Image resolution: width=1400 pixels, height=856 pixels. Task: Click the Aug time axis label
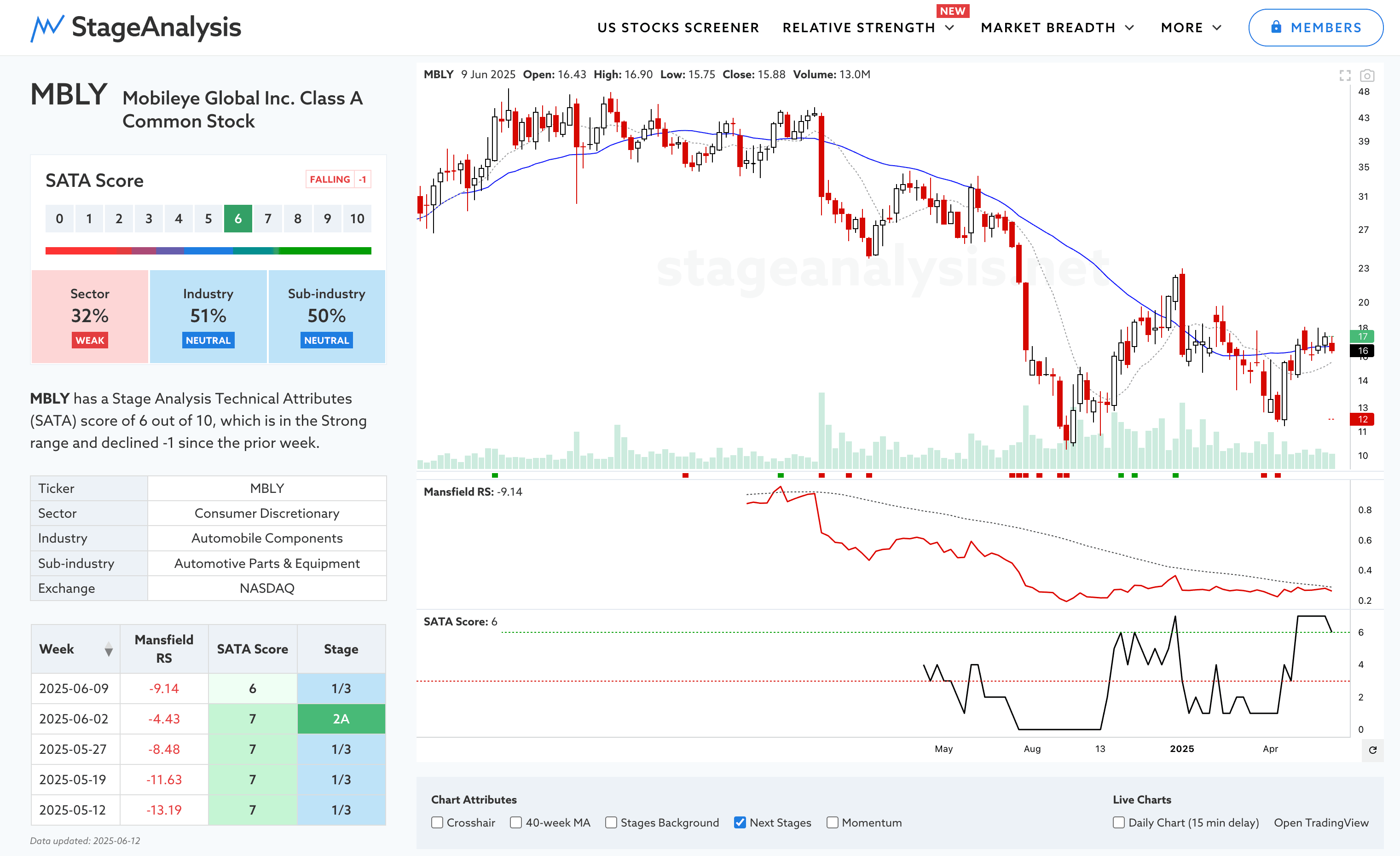point(1032,749)
